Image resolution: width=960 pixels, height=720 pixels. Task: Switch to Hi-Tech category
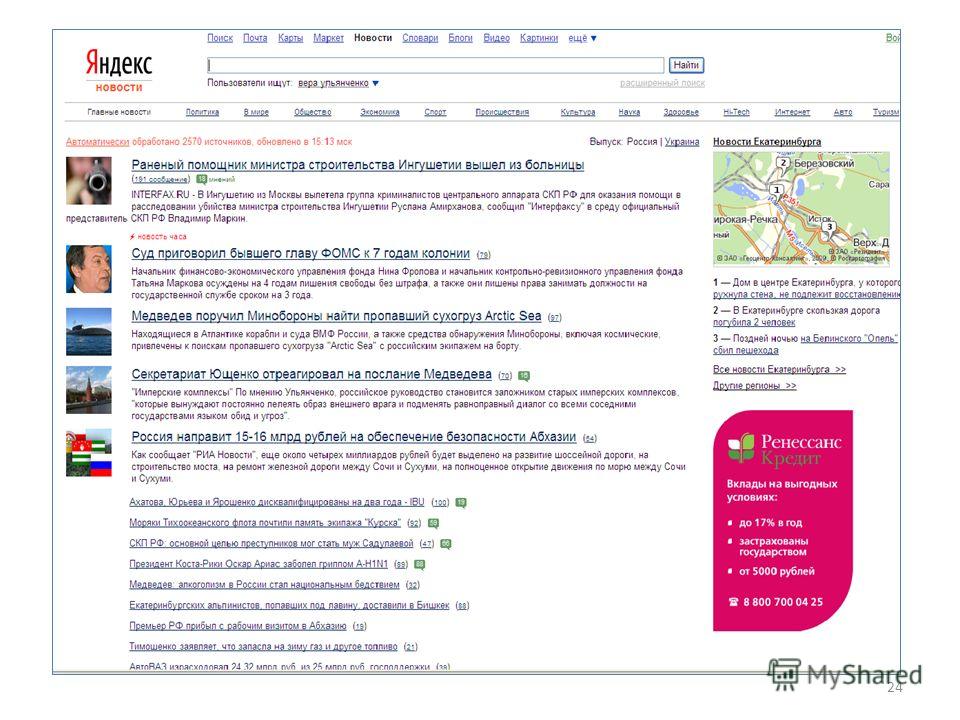click(736, 112)
